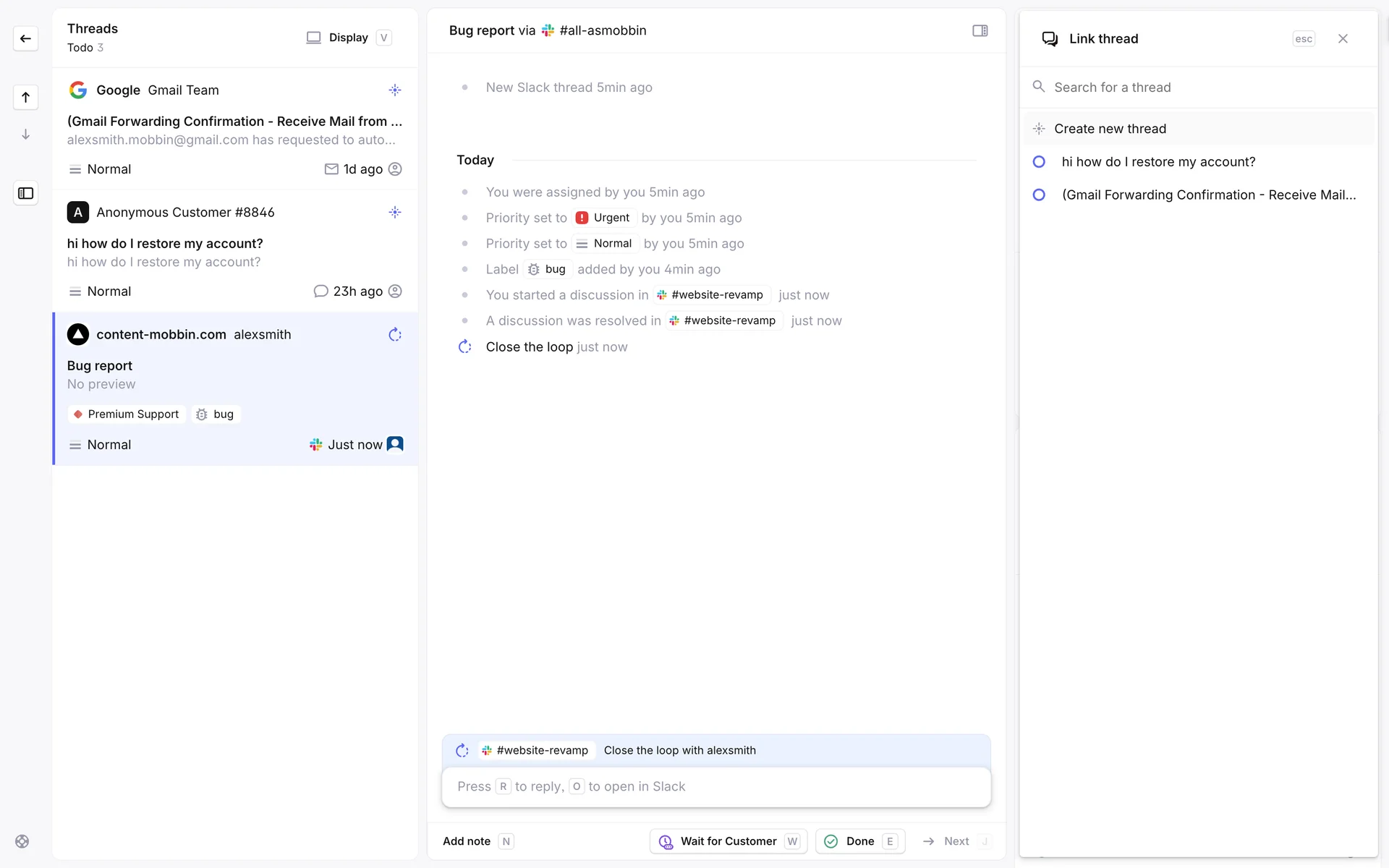Viewport: 1389px width, 868px height.
Task: Go to next thread with down arrow
Action: pyautogui.click(x=25, y=135)
